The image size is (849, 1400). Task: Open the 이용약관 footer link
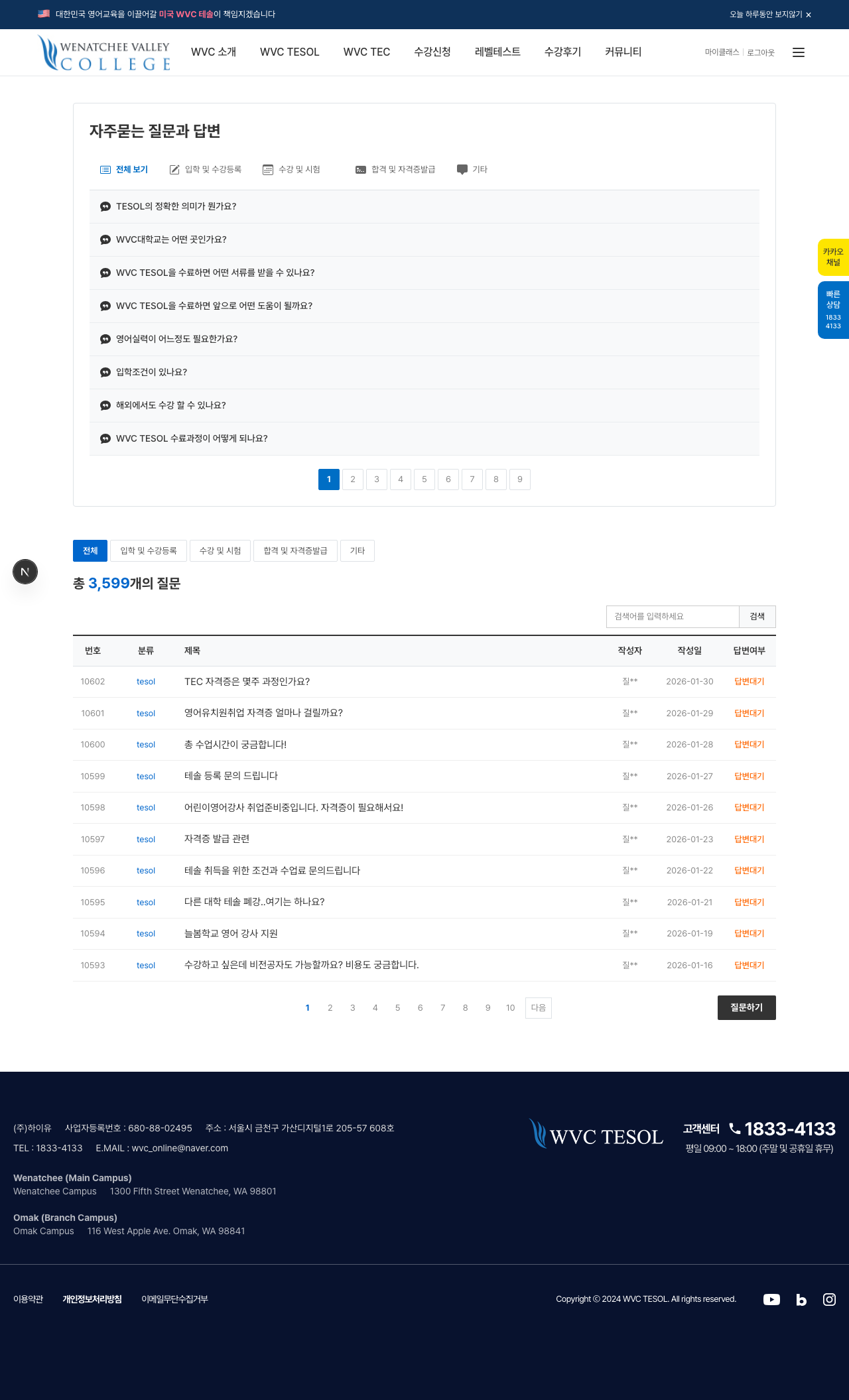(x=29, y=1299)
